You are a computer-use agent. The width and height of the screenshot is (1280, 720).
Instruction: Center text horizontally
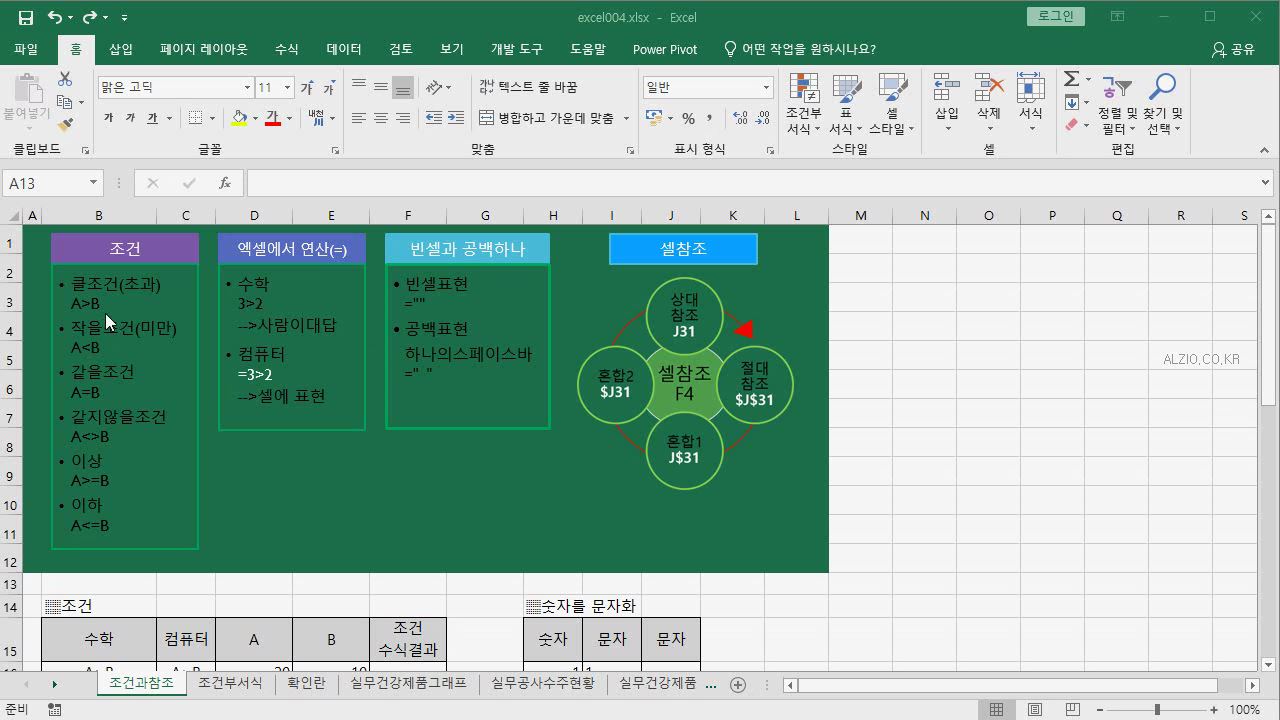click(x=381, y=118)
